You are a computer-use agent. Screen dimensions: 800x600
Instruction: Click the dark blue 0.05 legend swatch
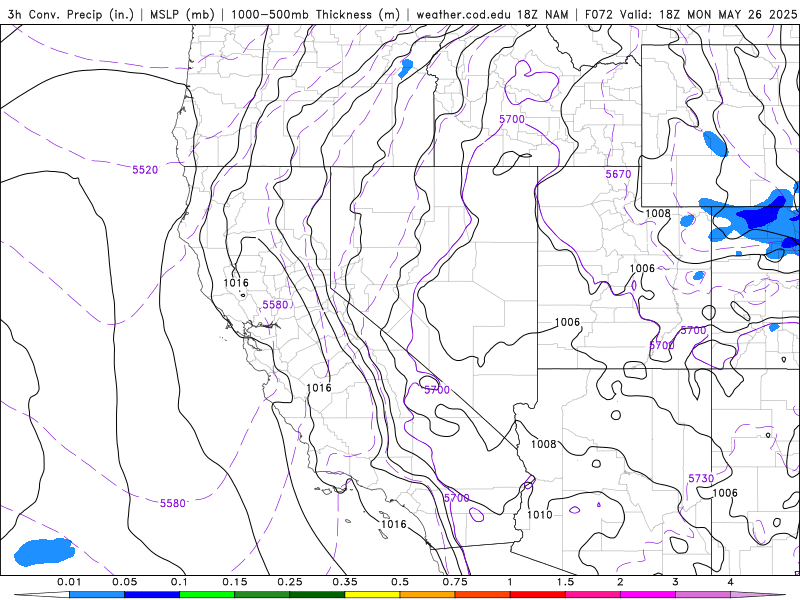pyautogui.click(x=152, y=595)
